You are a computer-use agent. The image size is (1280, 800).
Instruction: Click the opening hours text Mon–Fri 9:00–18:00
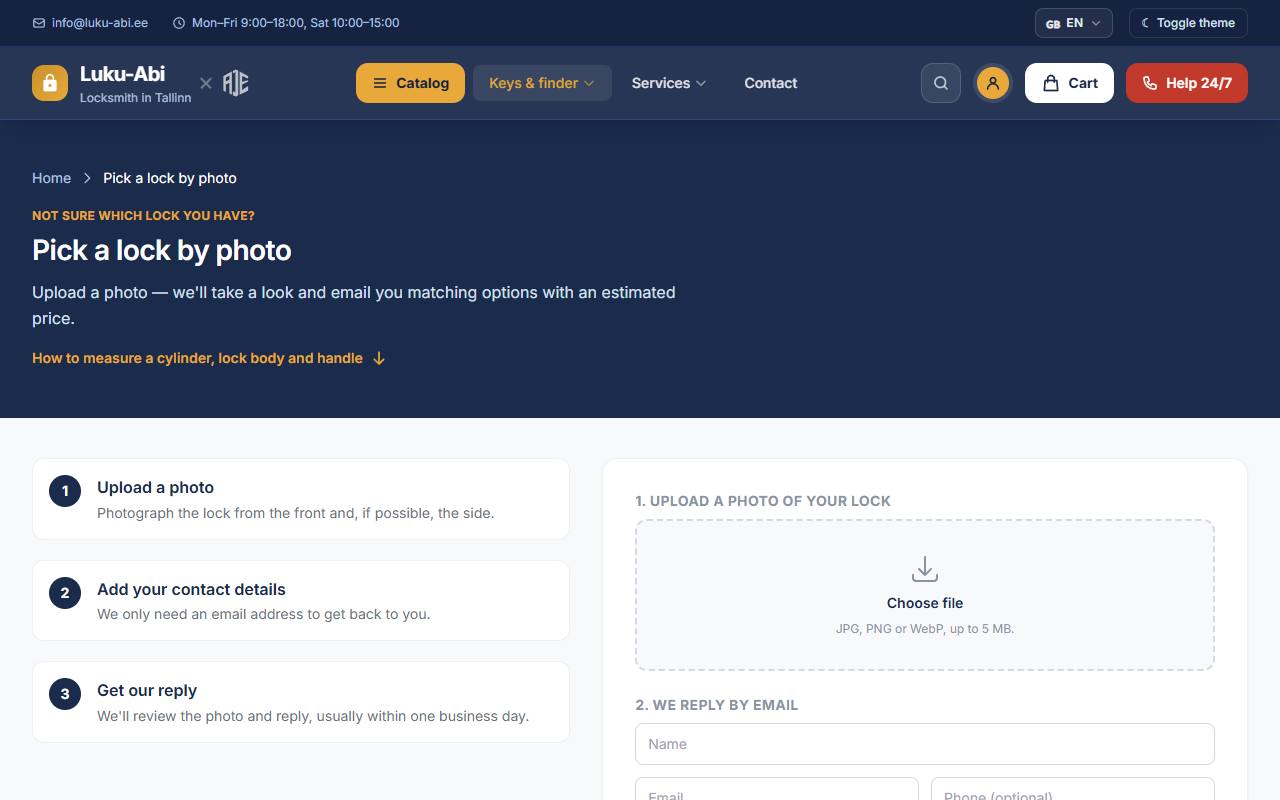[x=295, y=23]
